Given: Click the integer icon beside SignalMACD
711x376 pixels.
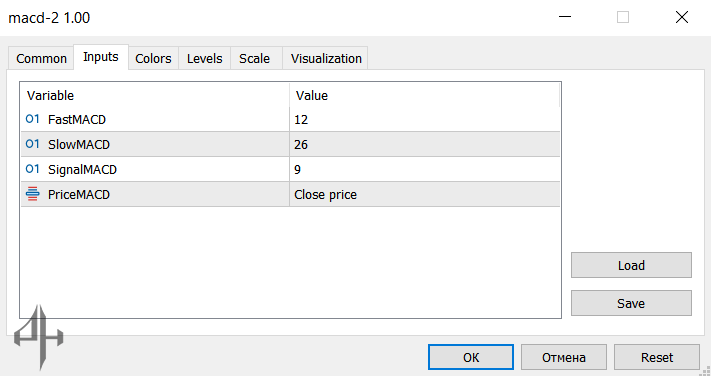Looking at the screenshot, I should tap(33, 169).
